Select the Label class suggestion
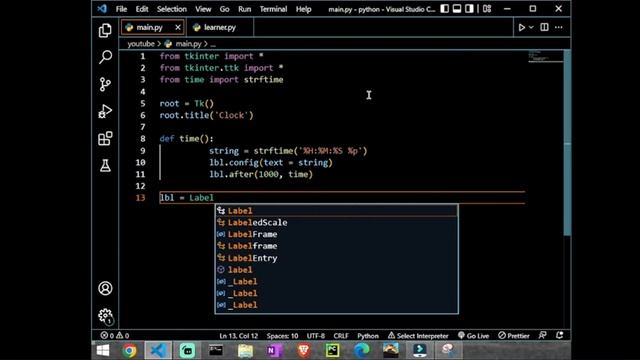Viewport: 640px width, 360px height. [x=336, y=211]
